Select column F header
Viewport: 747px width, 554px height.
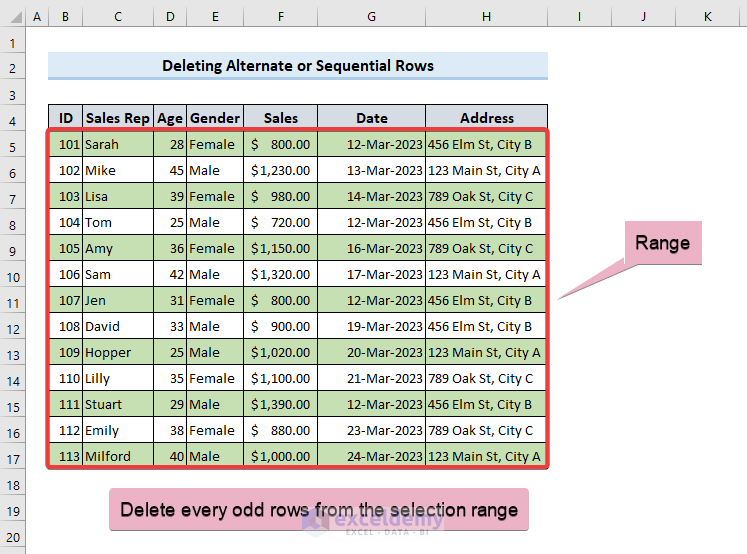281,17
